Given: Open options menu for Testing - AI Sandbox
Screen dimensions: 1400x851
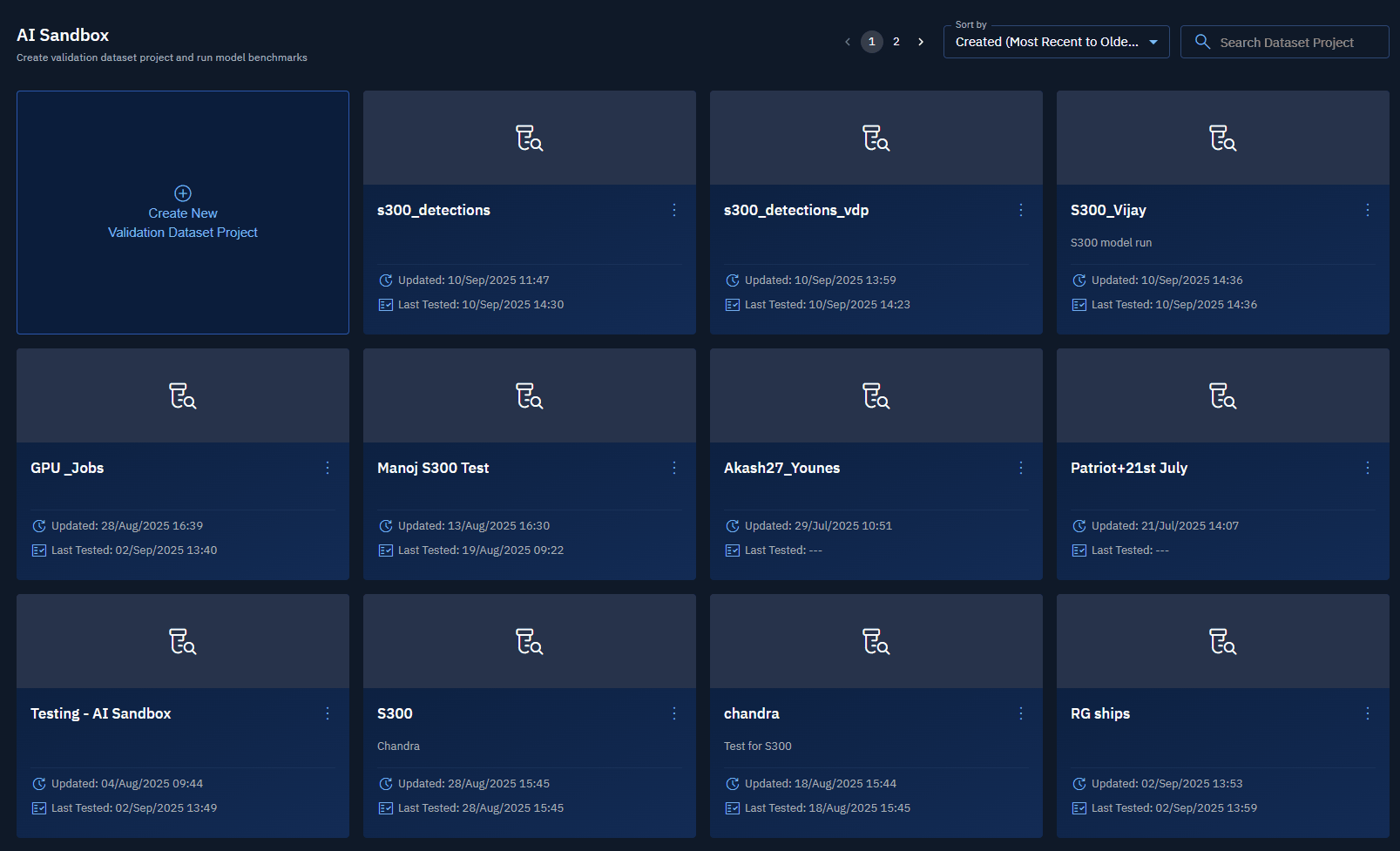Looking at the screenshot, I should point(328,713).
